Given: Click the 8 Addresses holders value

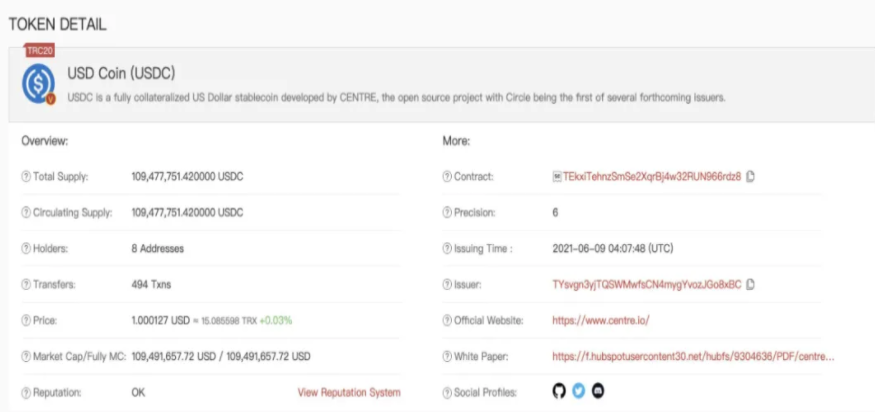Looking at the screenshot, I should pyautogui.click(x=157, y=248).
